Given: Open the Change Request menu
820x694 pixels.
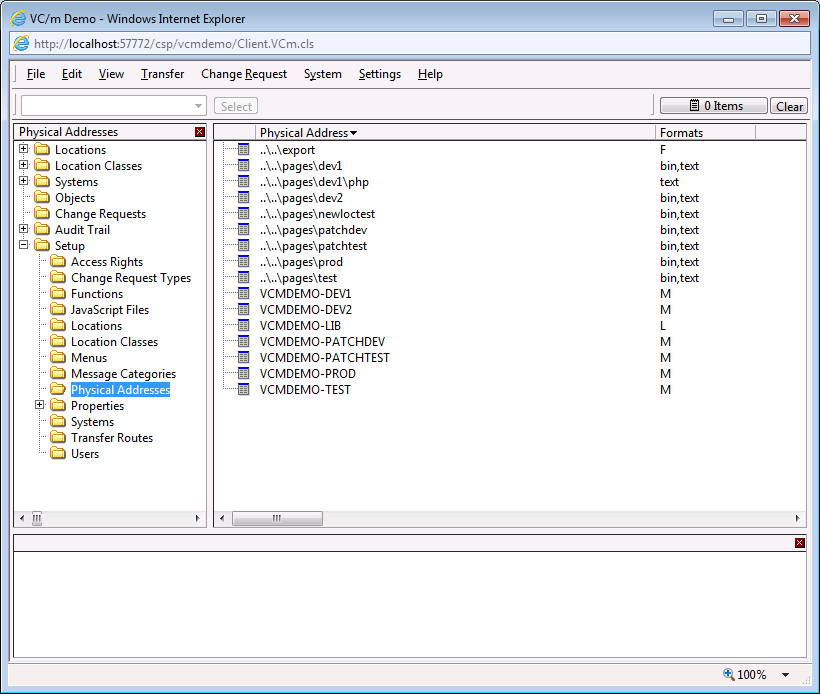Looking at the screenshot, I should (244, 74).
